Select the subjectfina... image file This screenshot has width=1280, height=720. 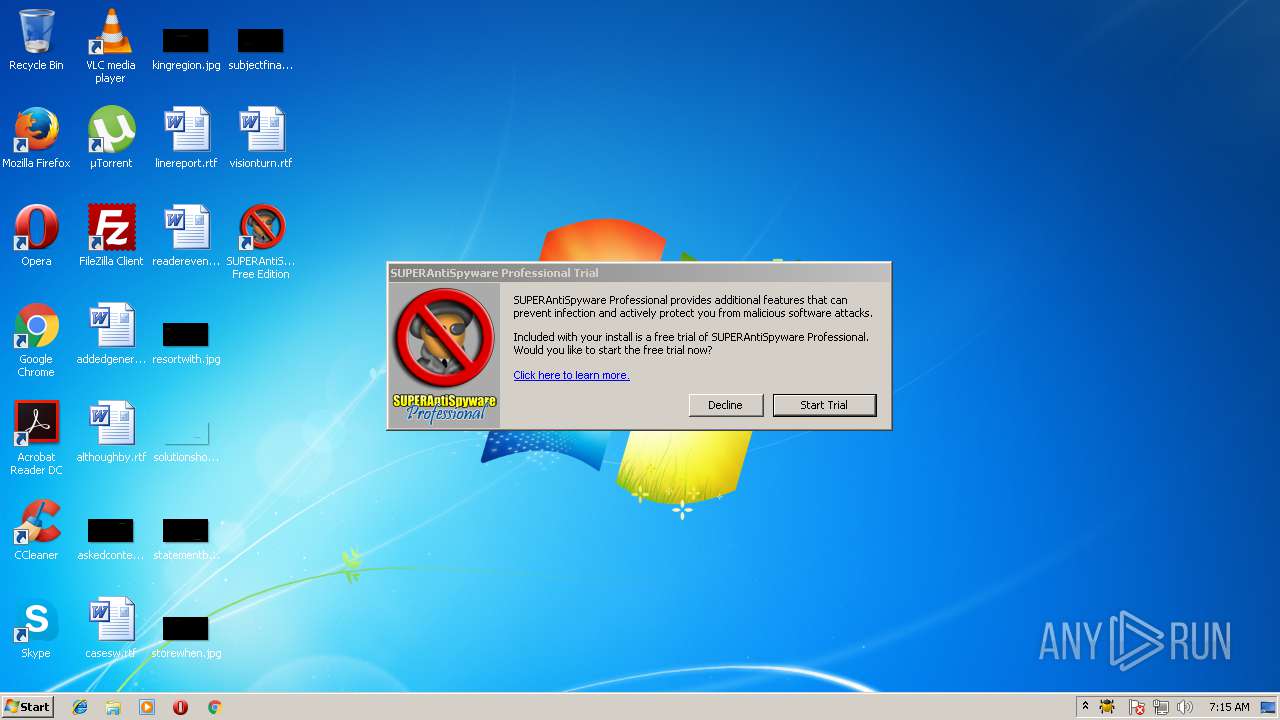coord(261,48)
